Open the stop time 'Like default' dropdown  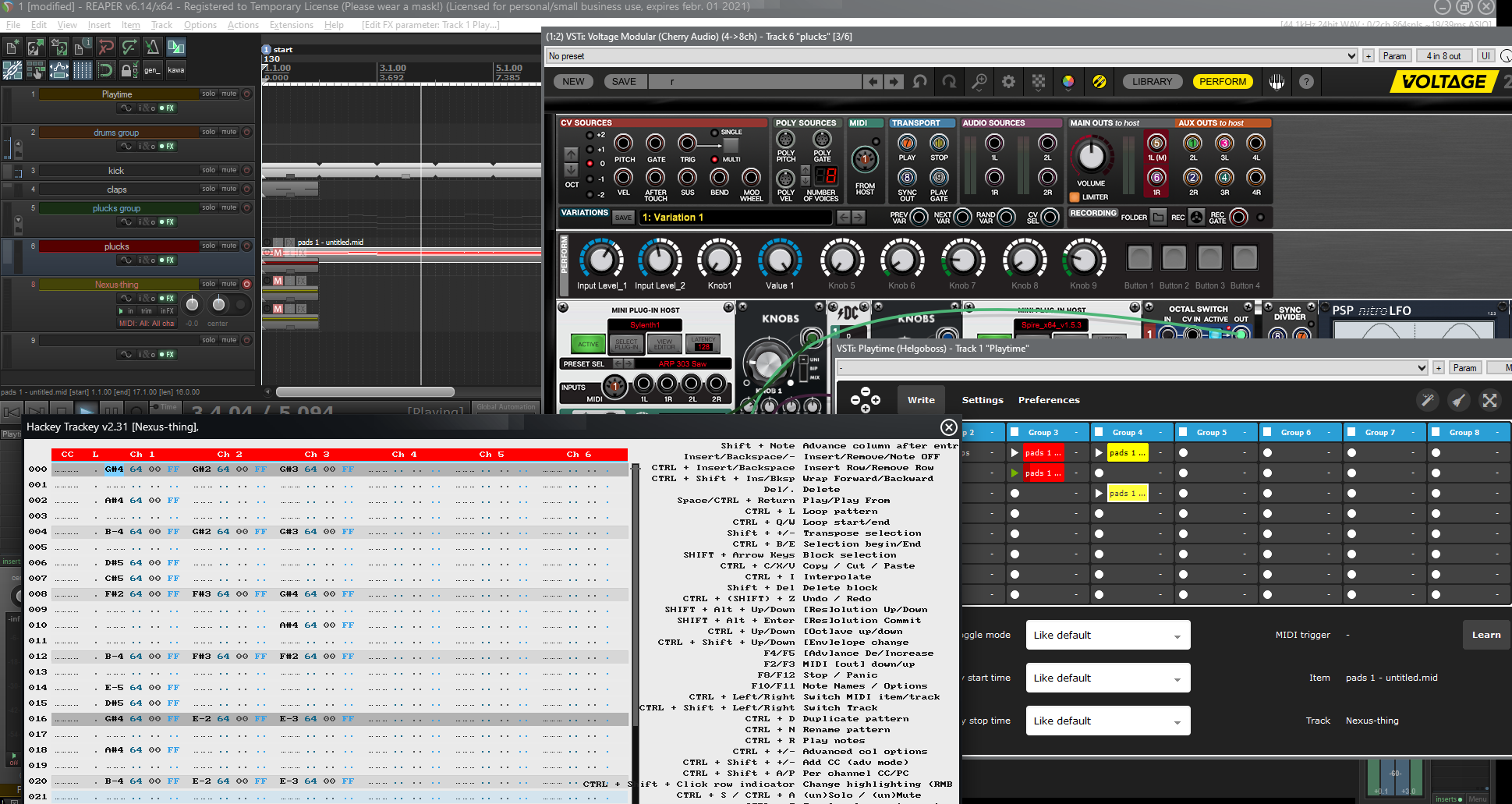[1108, 721]
